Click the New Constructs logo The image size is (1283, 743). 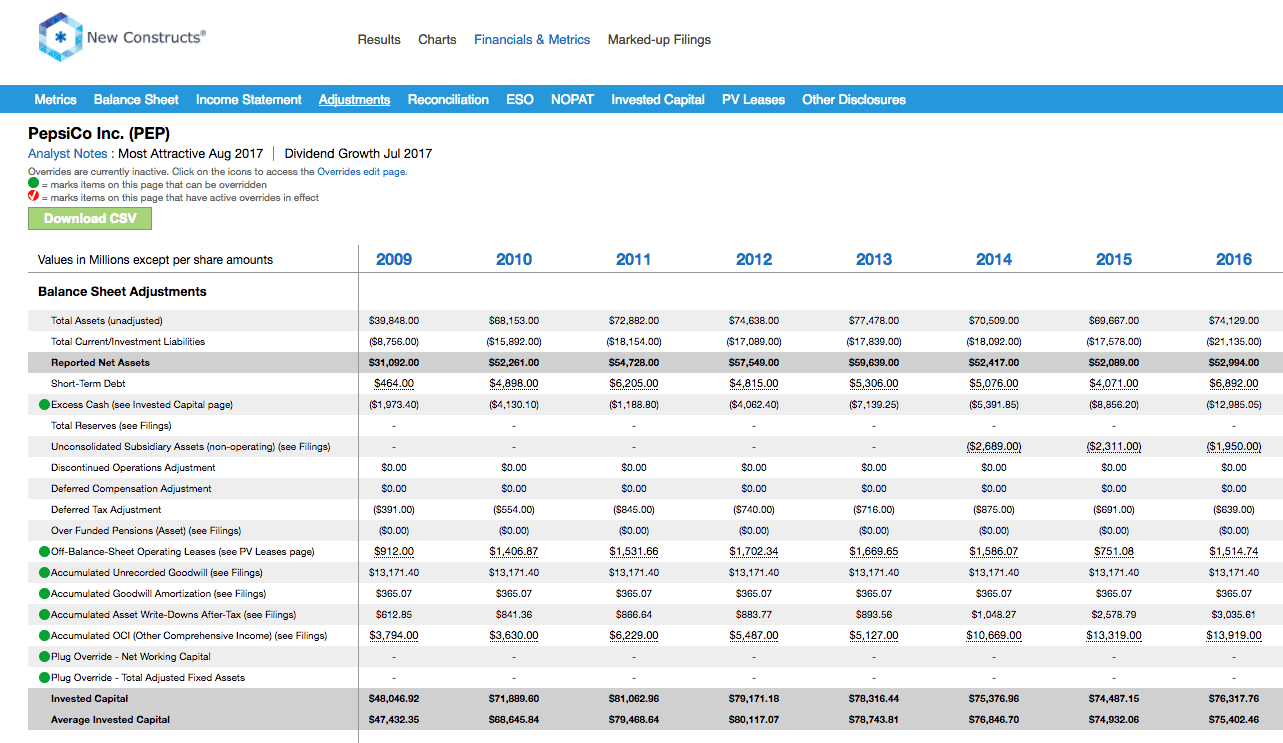point(122,38)
